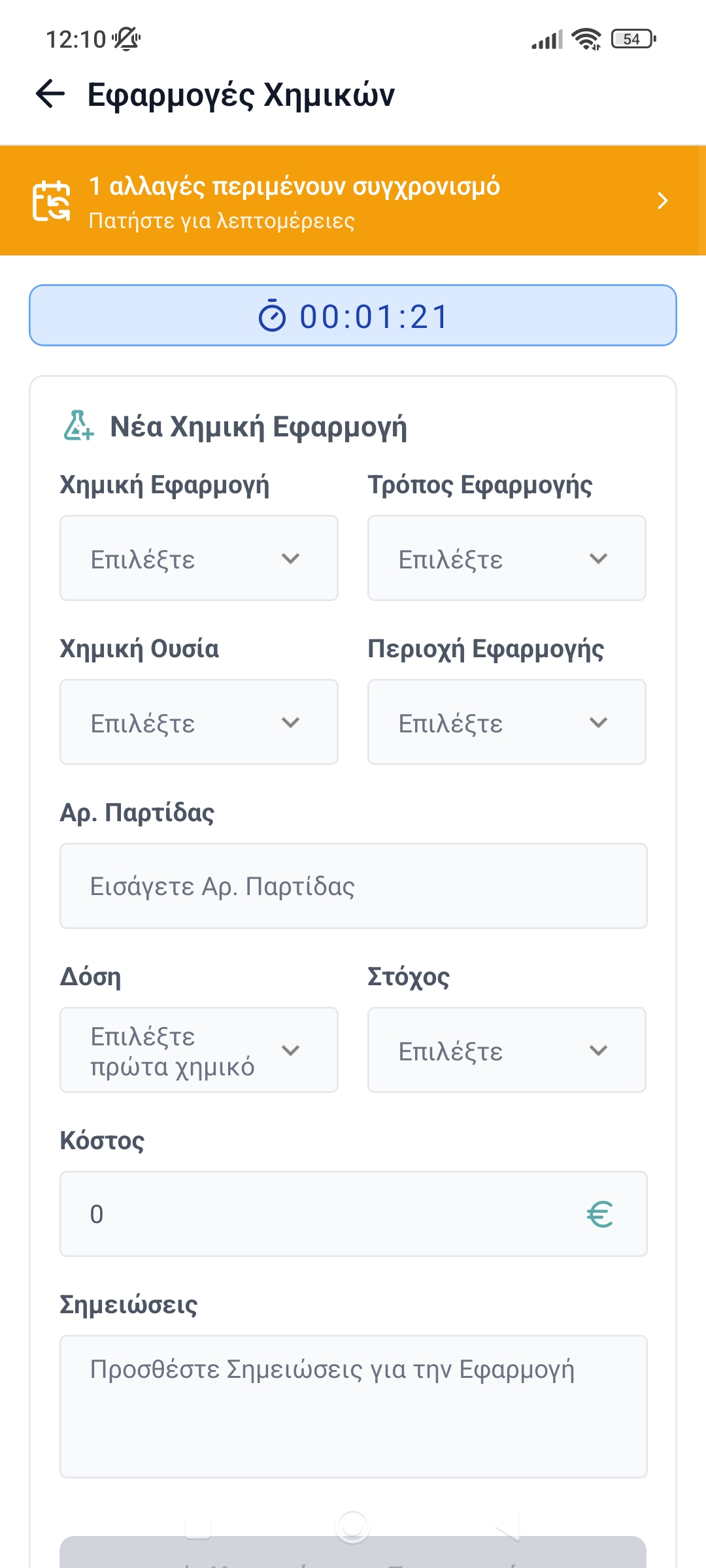Screen dimensions: 706x1568
Task: Focus the Αρ. Παρτίδας input field
Action: pos(353,887)
